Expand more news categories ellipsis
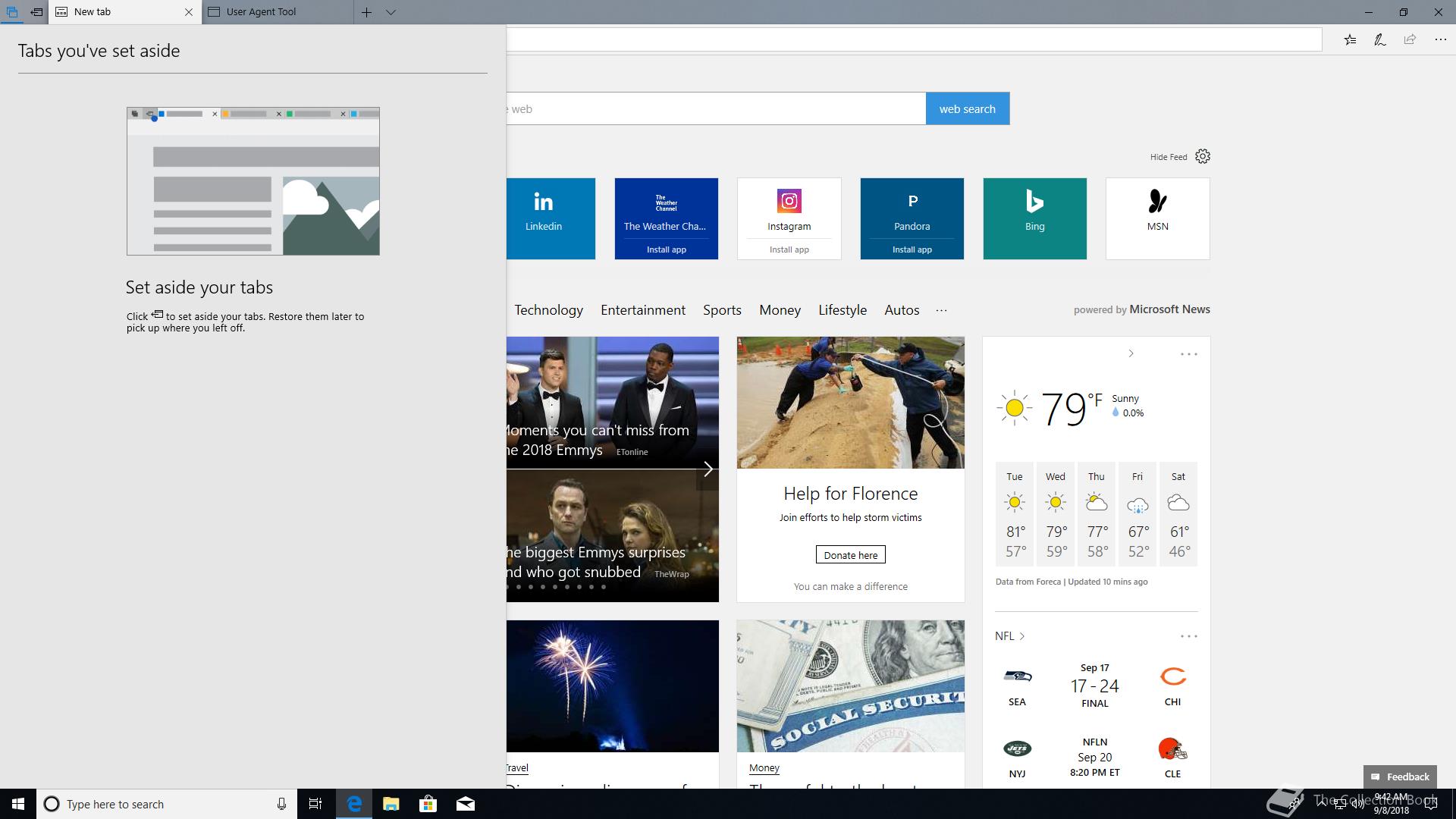The image size is (1456, 819). (941, 310)
